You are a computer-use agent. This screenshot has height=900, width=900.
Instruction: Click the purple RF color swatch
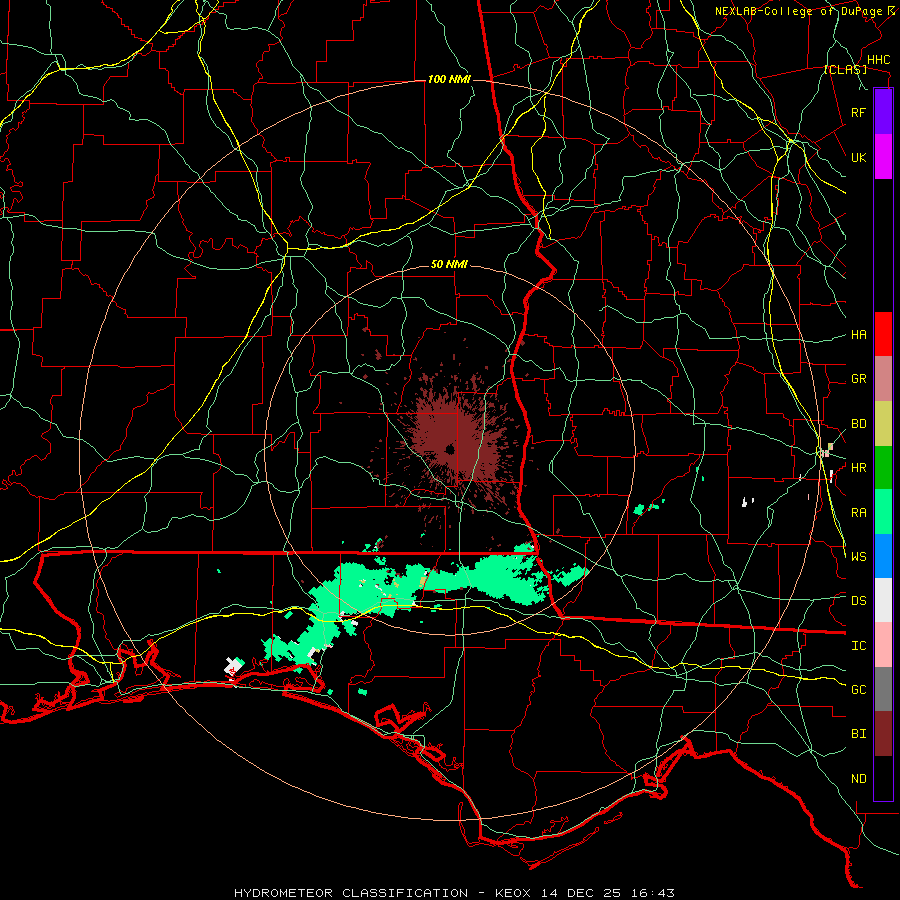tap(883, 112)
